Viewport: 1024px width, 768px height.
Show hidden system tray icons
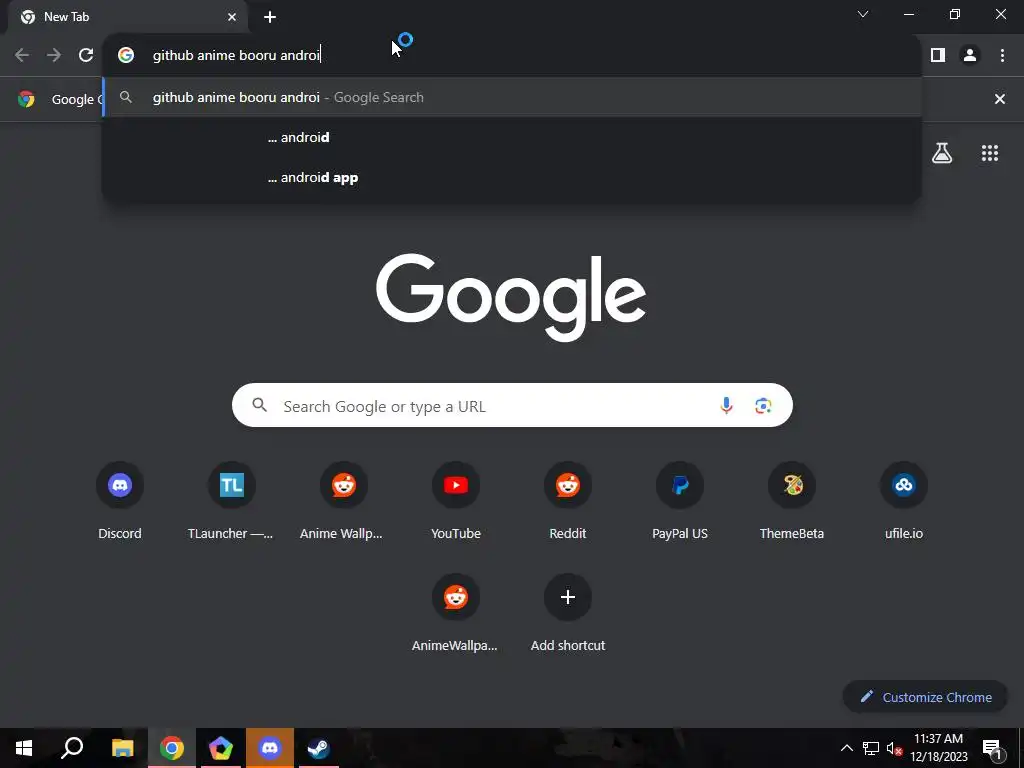[x=846, y=748]
